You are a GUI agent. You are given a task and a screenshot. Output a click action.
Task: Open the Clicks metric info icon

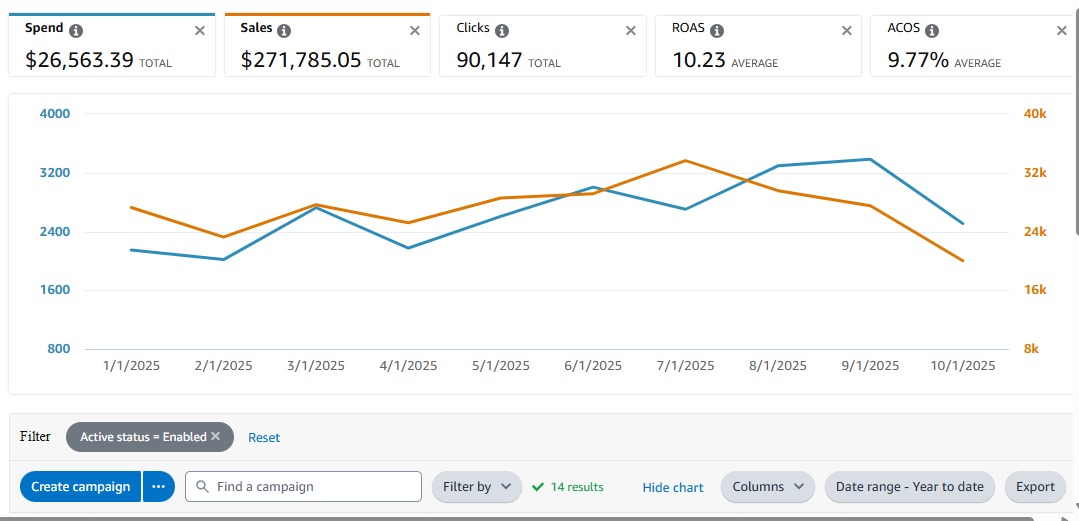click(x=502, y=31)
